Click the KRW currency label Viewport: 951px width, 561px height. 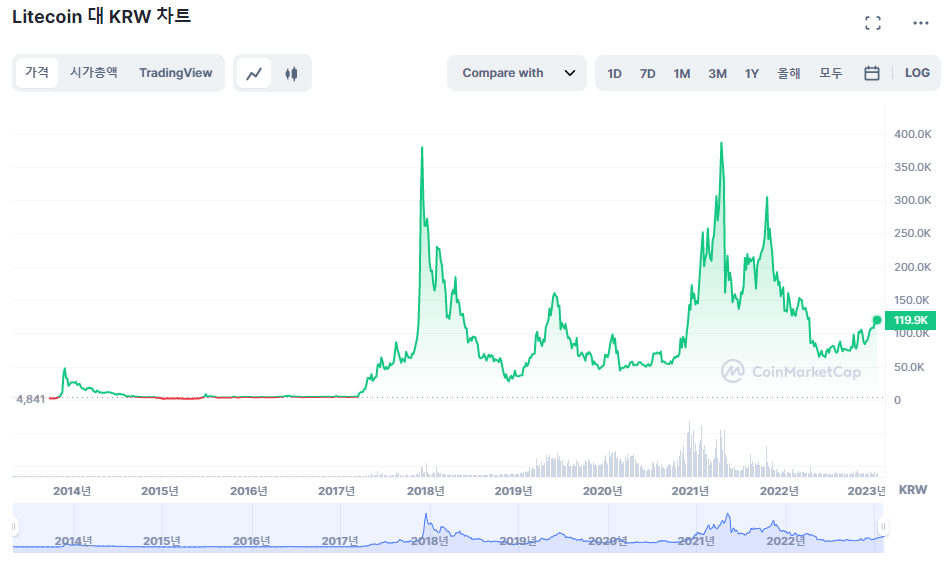coord(913,489)
